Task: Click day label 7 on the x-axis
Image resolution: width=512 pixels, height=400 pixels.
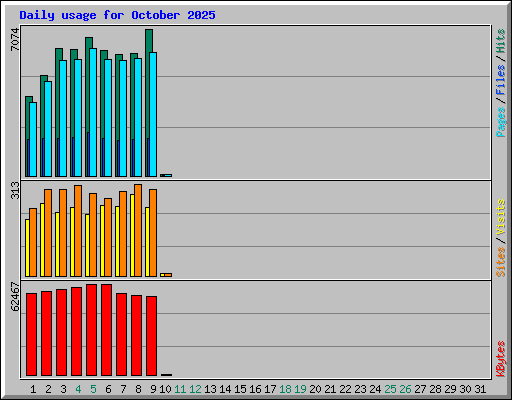Action: click(123, 389)
